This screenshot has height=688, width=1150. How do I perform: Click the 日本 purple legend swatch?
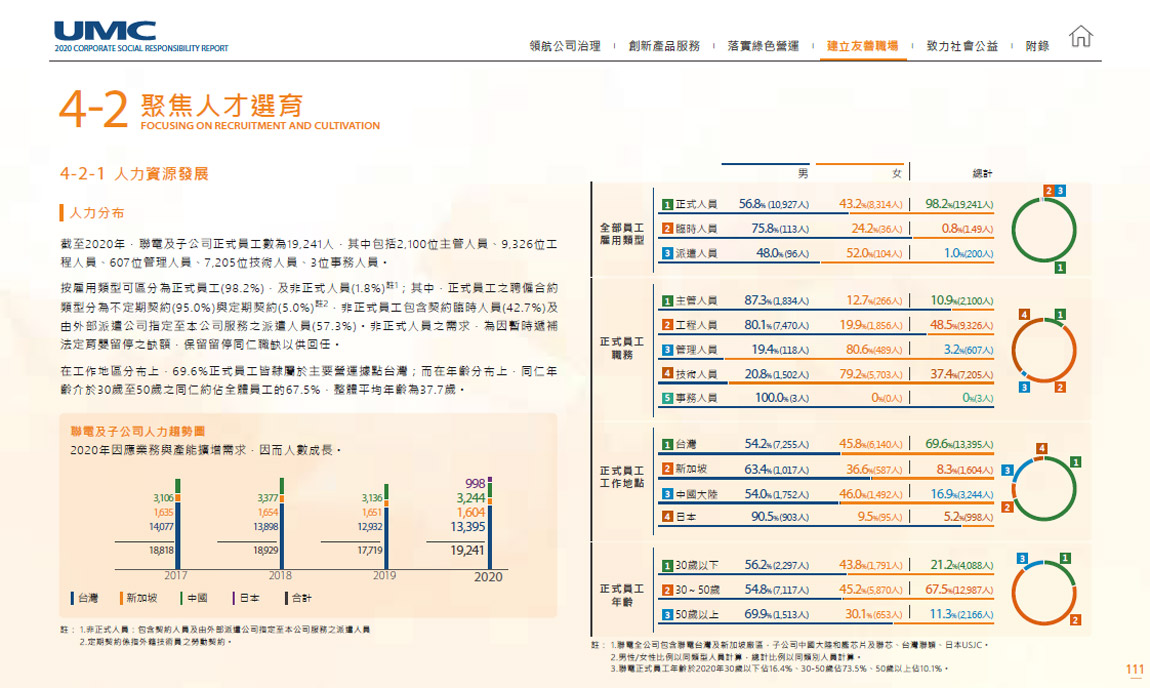(x=234, y=598)
